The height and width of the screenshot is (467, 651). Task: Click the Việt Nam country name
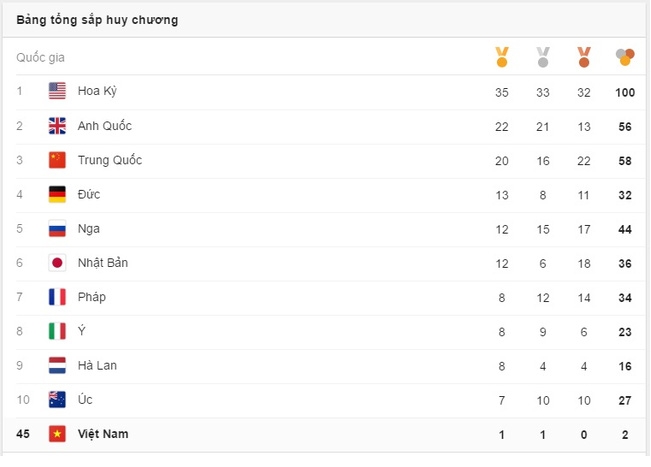tap(103, 434)
